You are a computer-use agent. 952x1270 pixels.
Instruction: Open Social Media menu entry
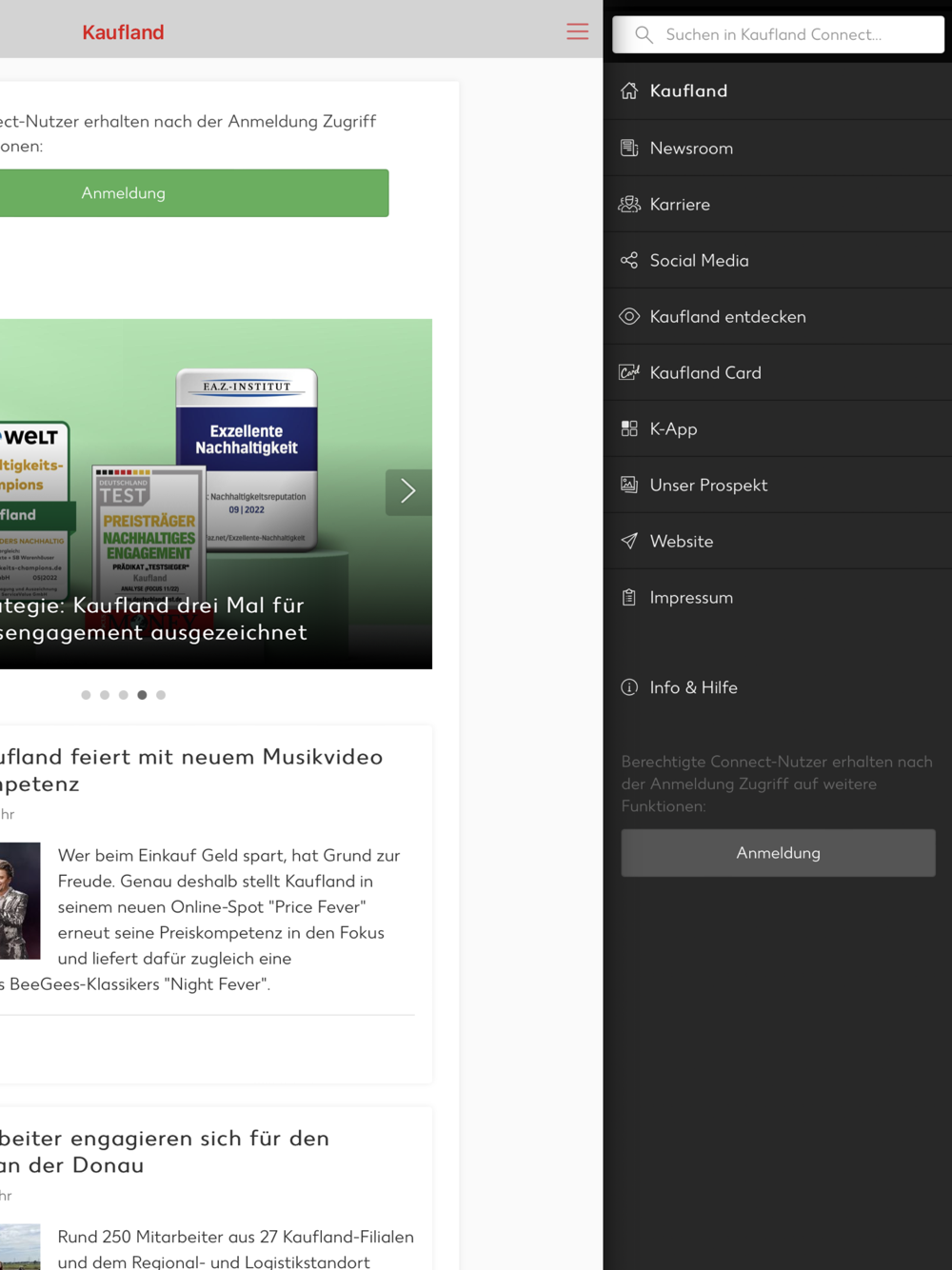pos(778,260)
